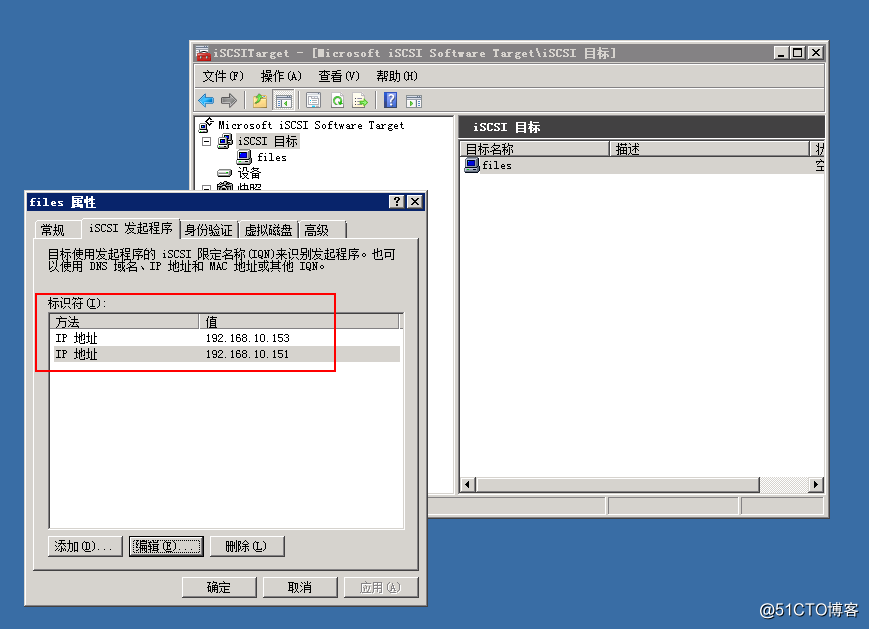This screenshot has width=869, height=629.
Task: Click the 方法 column header
Action: [124, 322]
